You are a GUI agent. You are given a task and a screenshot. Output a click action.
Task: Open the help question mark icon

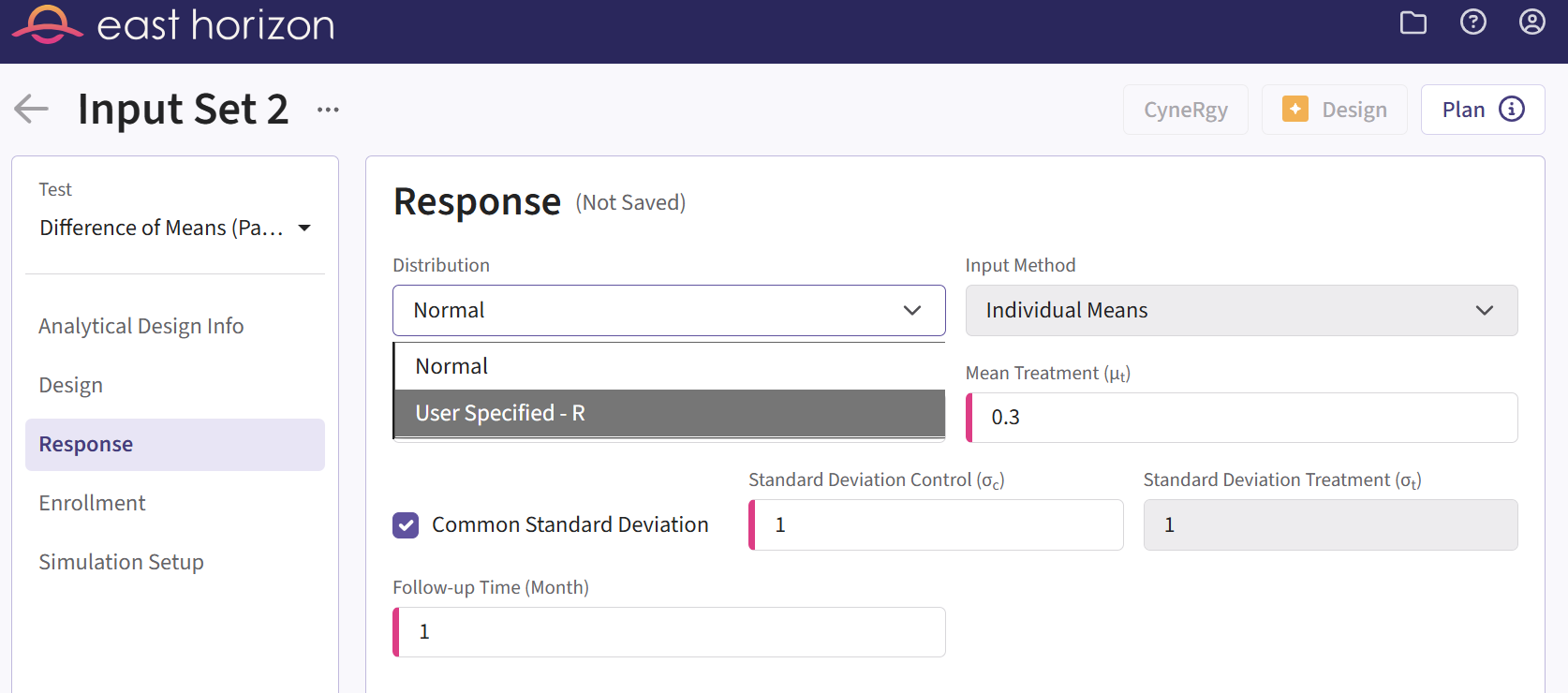[x=1472, y=22]
